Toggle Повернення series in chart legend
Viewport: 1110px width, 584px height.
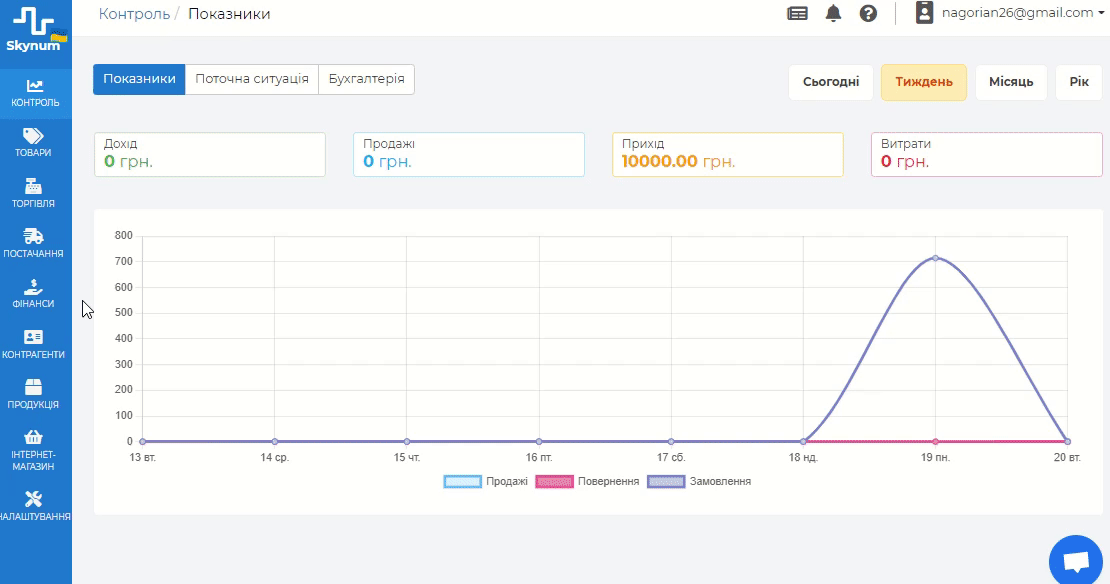[x=555, y=481]
